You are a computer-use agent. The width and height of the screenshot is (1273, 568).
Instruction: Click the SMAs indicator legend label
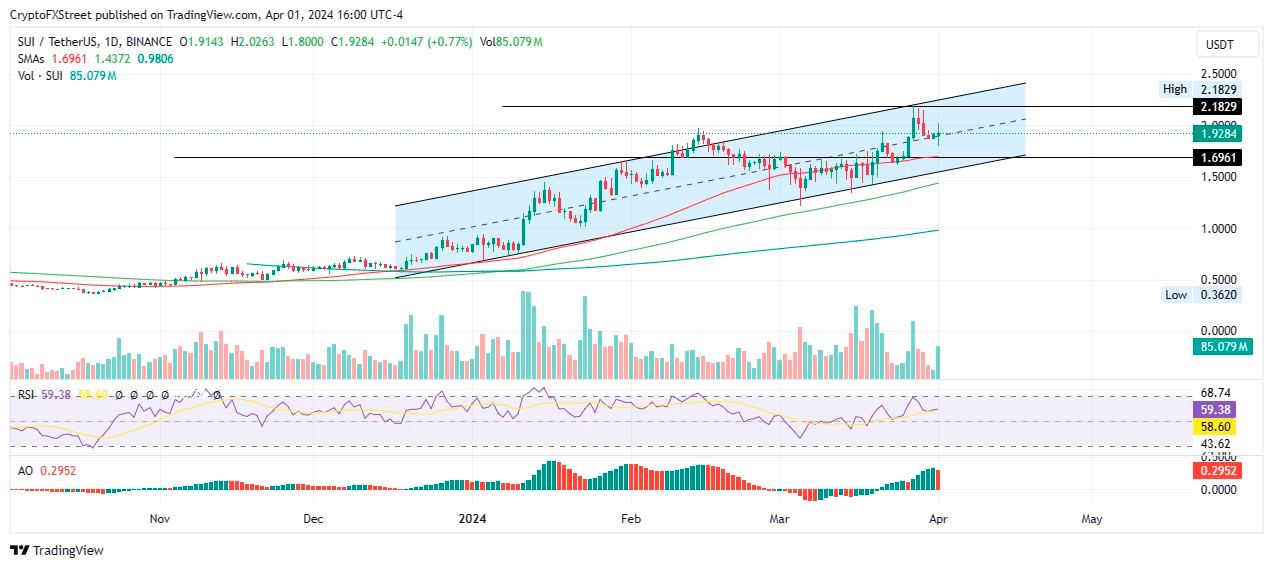coord(33,59)
